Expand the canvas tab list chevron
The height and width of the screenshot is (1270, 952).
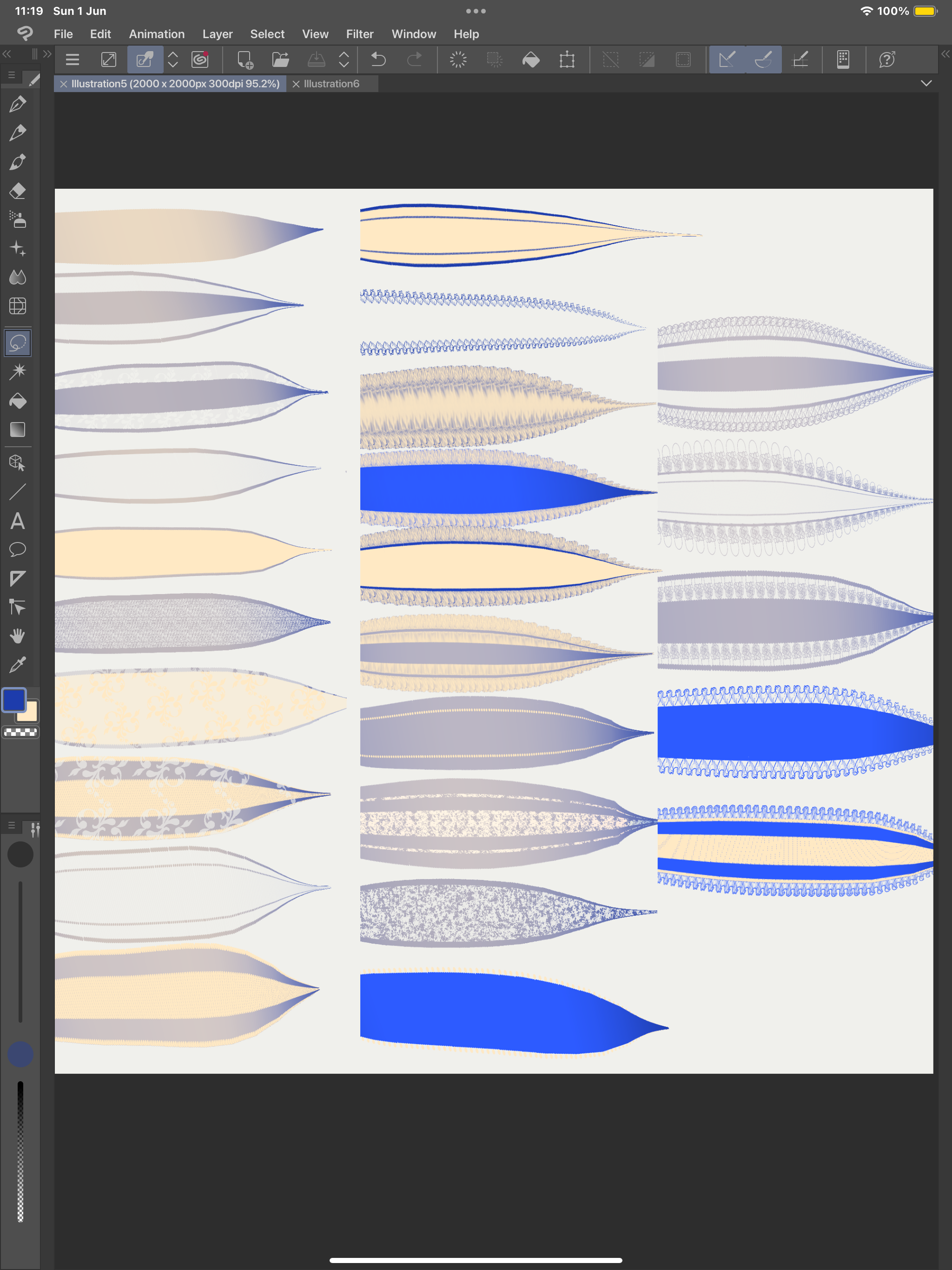[926, 83]
